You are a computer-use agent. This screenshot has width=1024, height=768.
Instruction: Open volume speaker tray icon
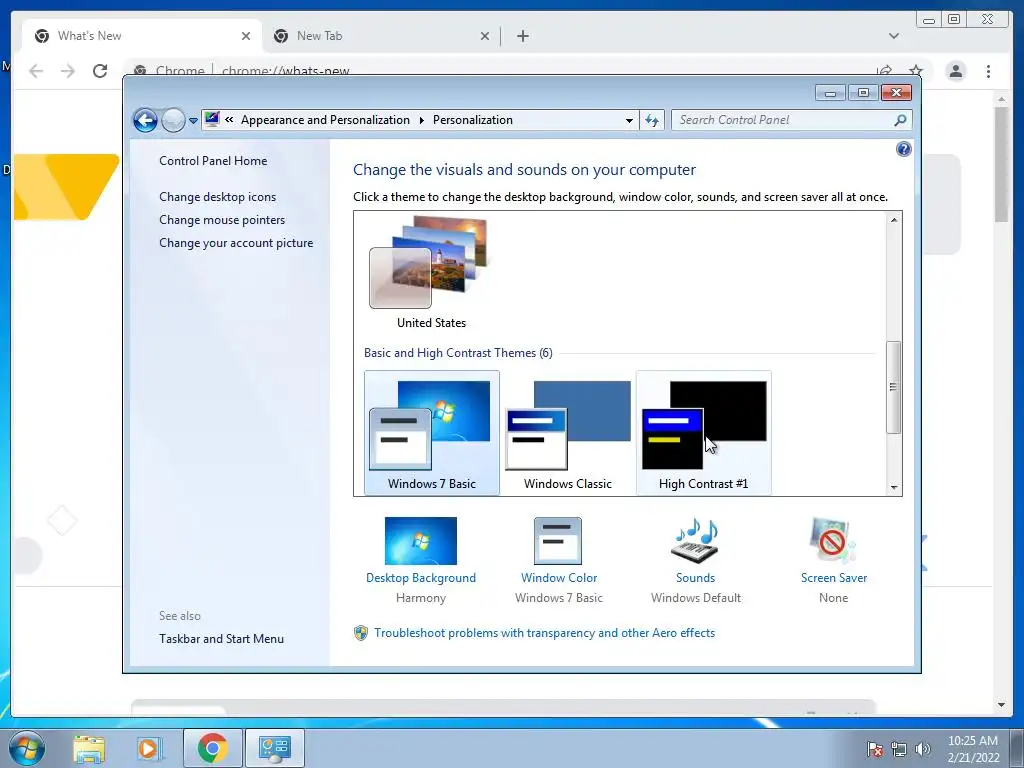922,749
